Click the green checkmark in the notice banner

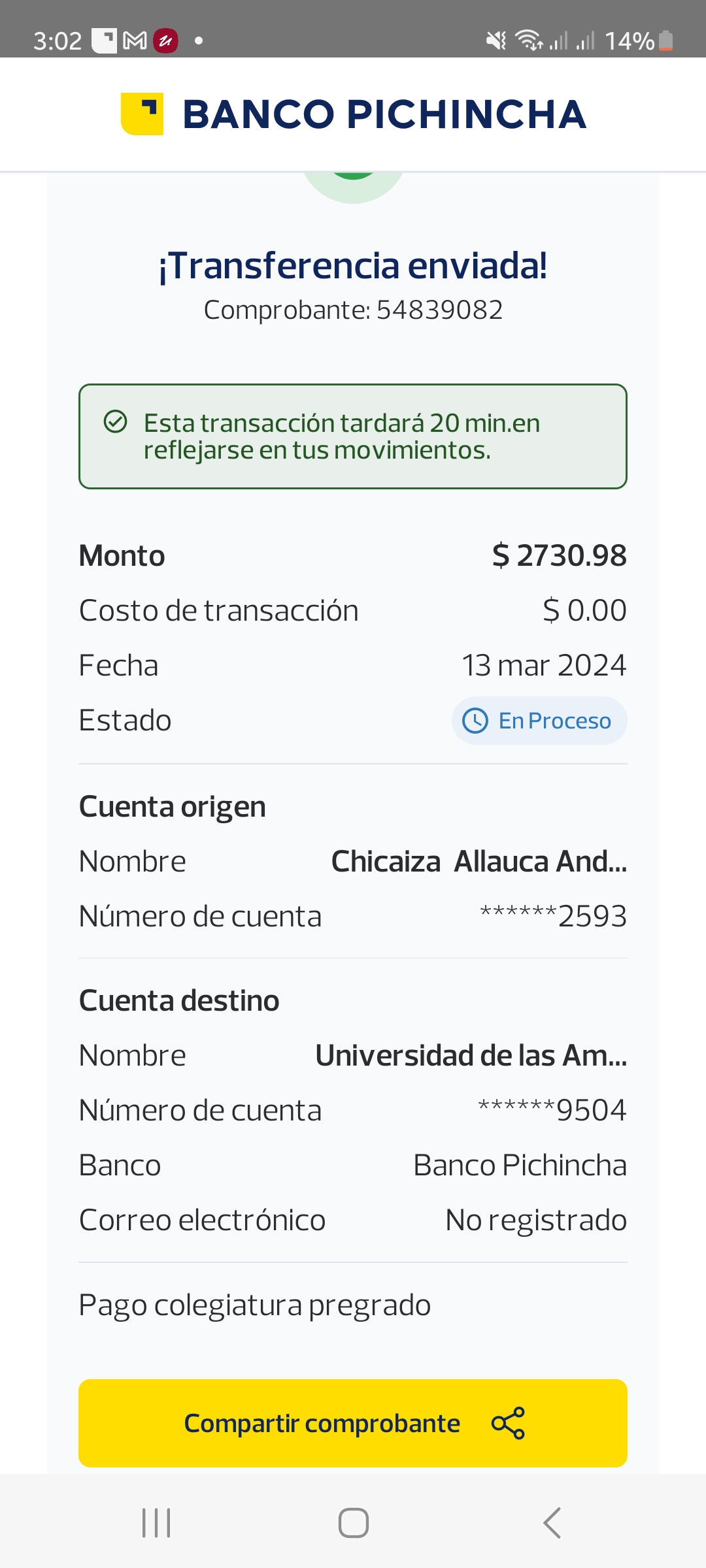(x=116, y=422)
